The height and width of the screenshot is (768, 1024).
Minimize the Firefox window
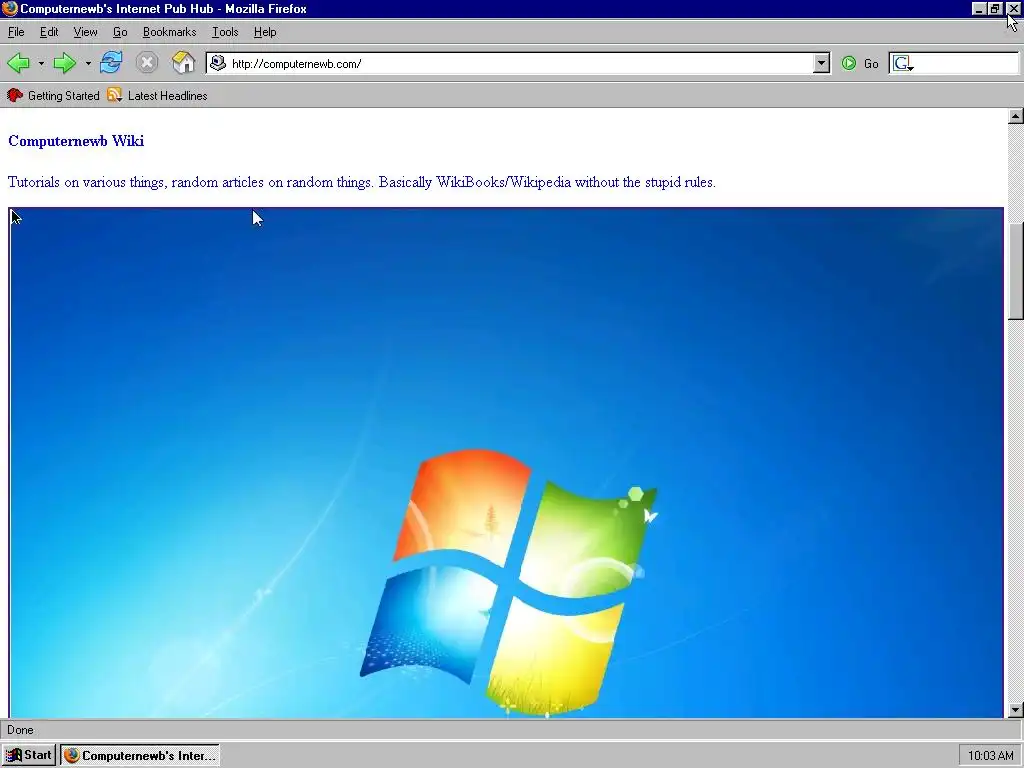pos(978,8)
